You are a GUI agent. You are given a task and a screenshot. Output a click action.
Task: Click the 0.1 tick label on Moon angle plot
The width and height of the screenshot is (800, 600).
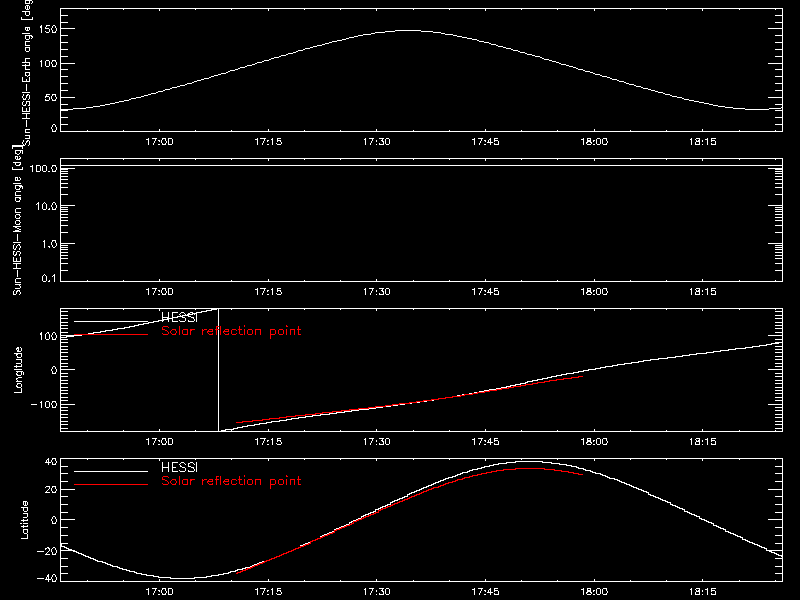49,278
